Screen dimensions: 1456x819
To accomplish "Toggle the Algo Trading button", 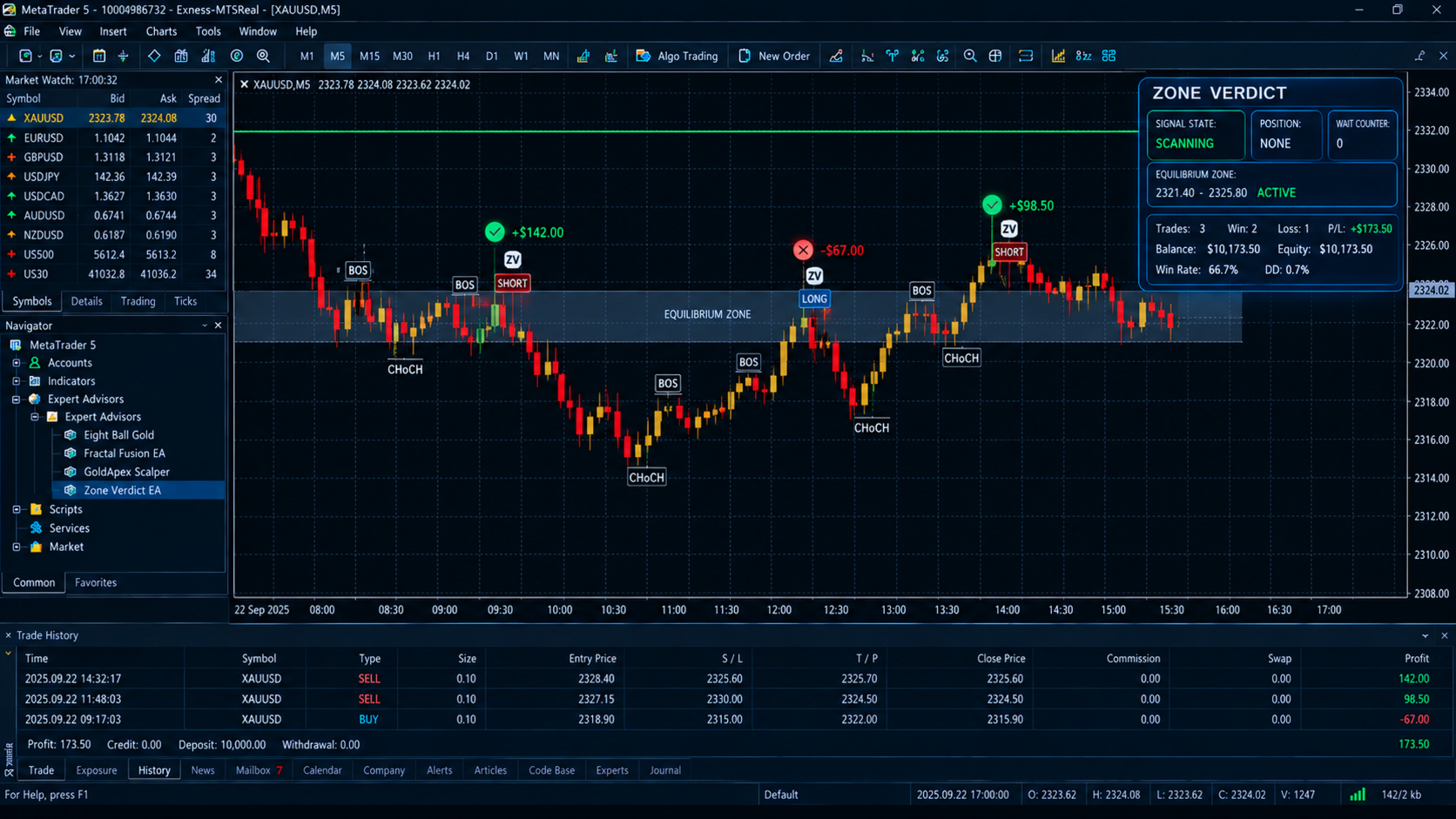I will (677, 56).
